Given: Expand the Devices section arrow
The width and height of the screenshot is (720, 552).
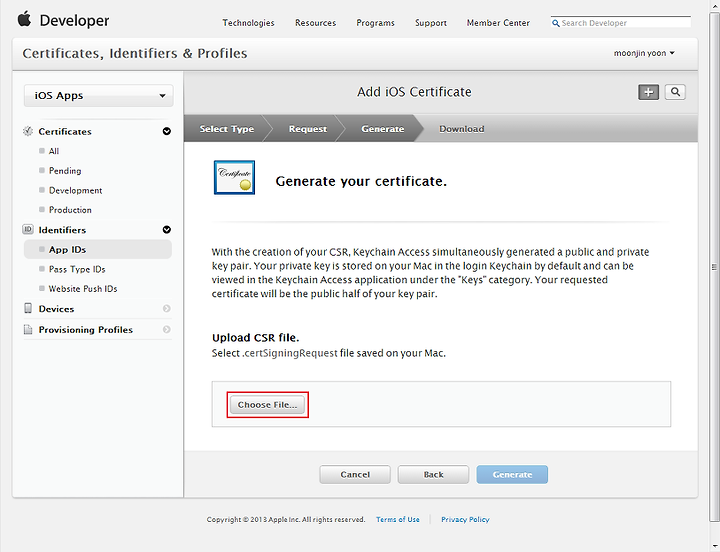Looking at the screenshot, I should [x=167, y=309].
